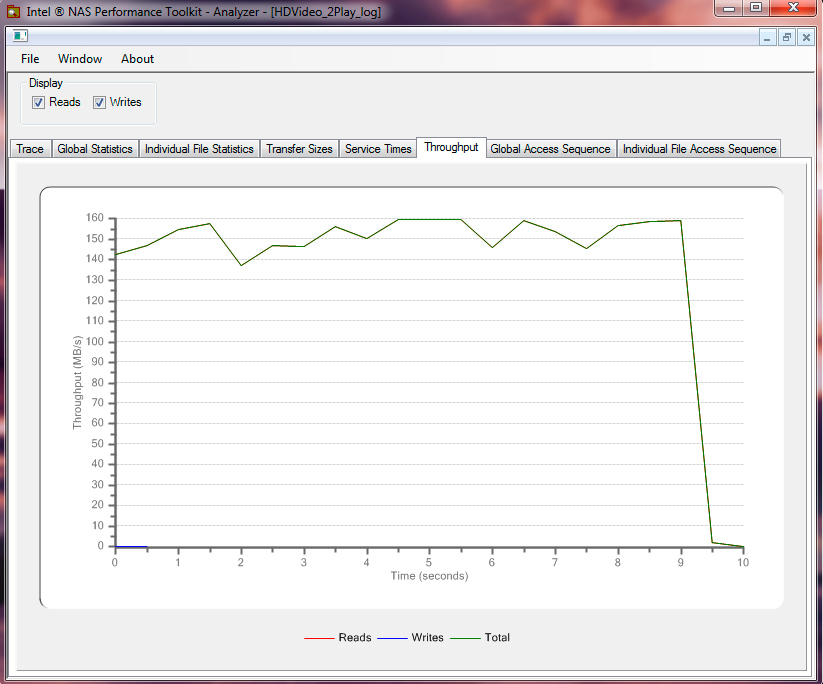This screenshot has width=823, height=684.
Task: Open the Window menu
Action: (80, 59)
